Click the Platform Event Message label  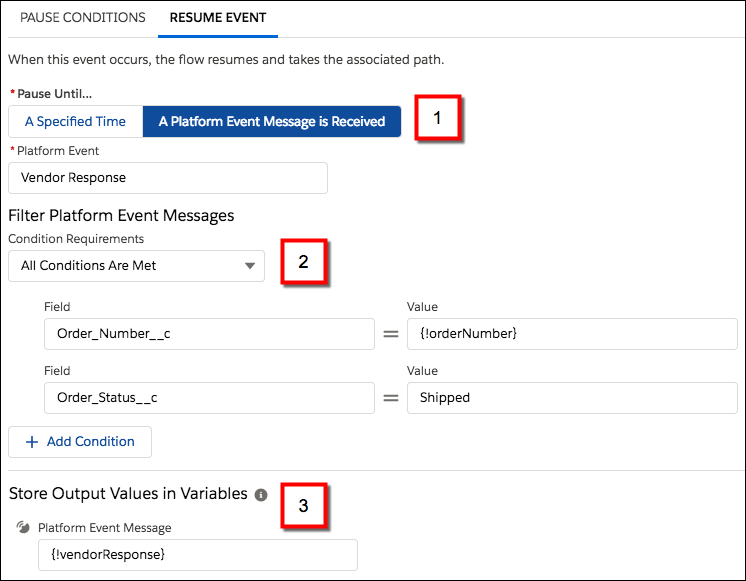coord(105,528)
